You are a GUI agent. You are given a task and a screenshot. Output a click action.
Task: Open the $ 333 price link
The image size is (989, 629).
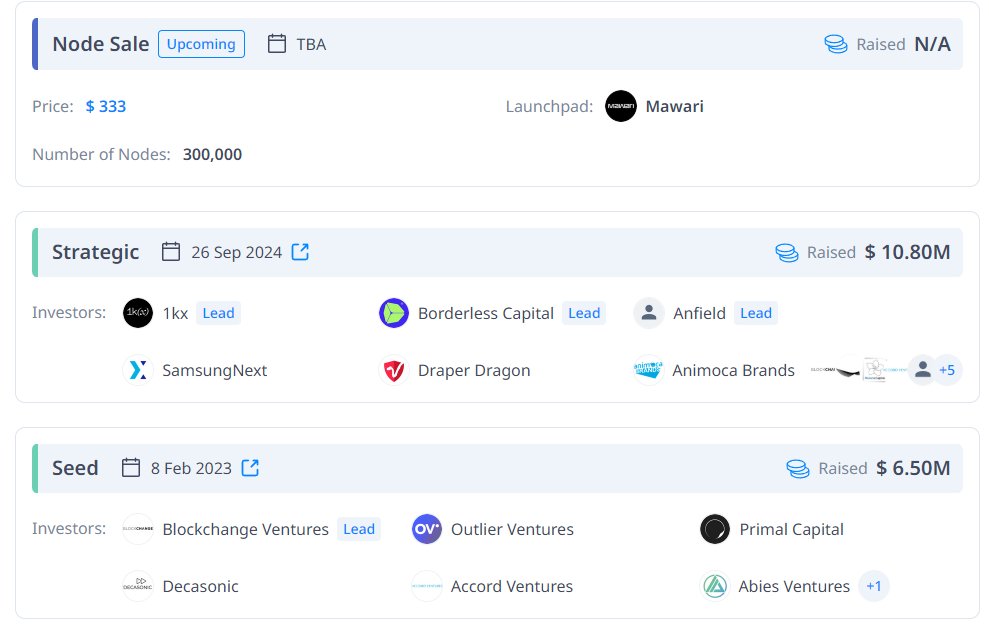point(106,106)
